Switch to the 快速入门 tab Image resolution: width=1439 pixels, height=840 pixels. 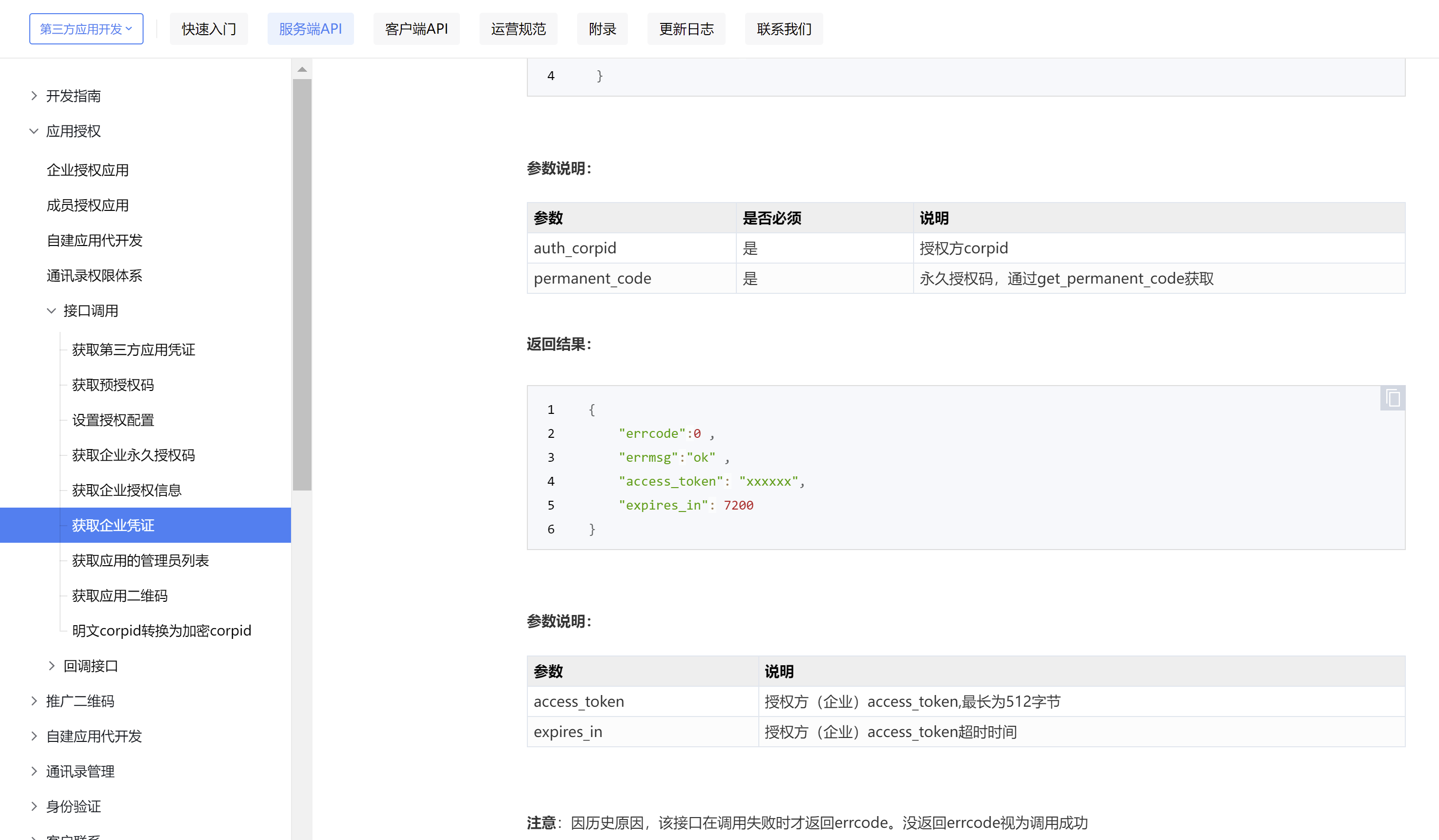pyautogui.click(x=209, y=29)
